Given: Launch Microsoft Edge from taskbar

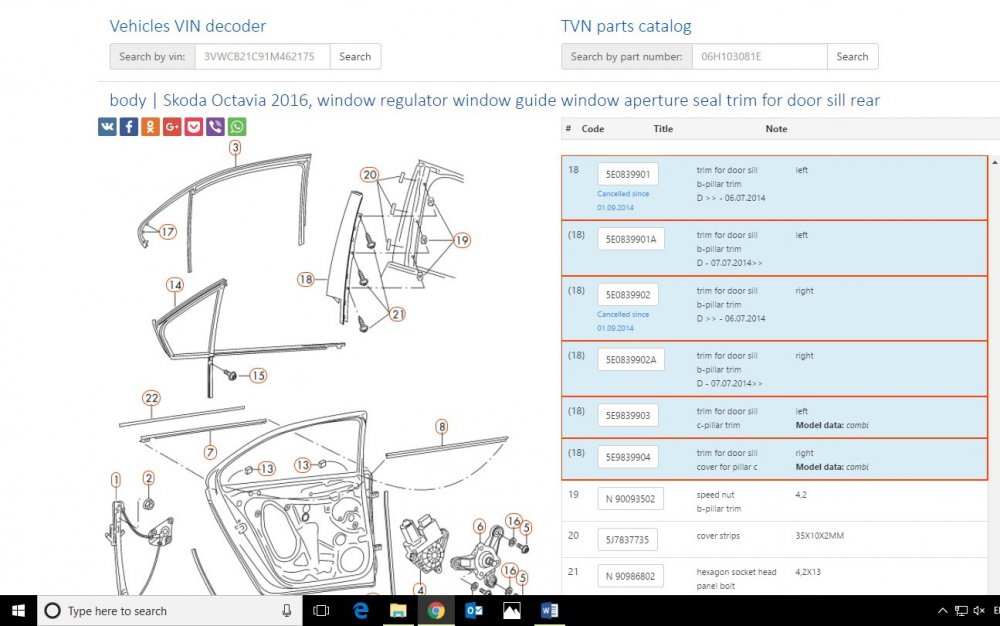Looking at the screenshot, I should point(361,611).
